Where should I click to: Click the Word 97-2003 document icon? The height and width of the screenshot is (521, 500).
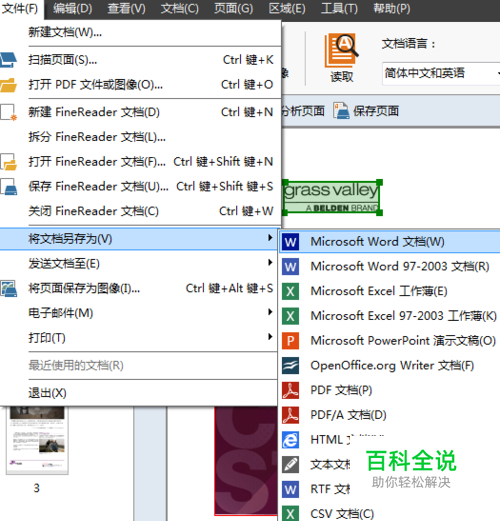tap(290, 266)
